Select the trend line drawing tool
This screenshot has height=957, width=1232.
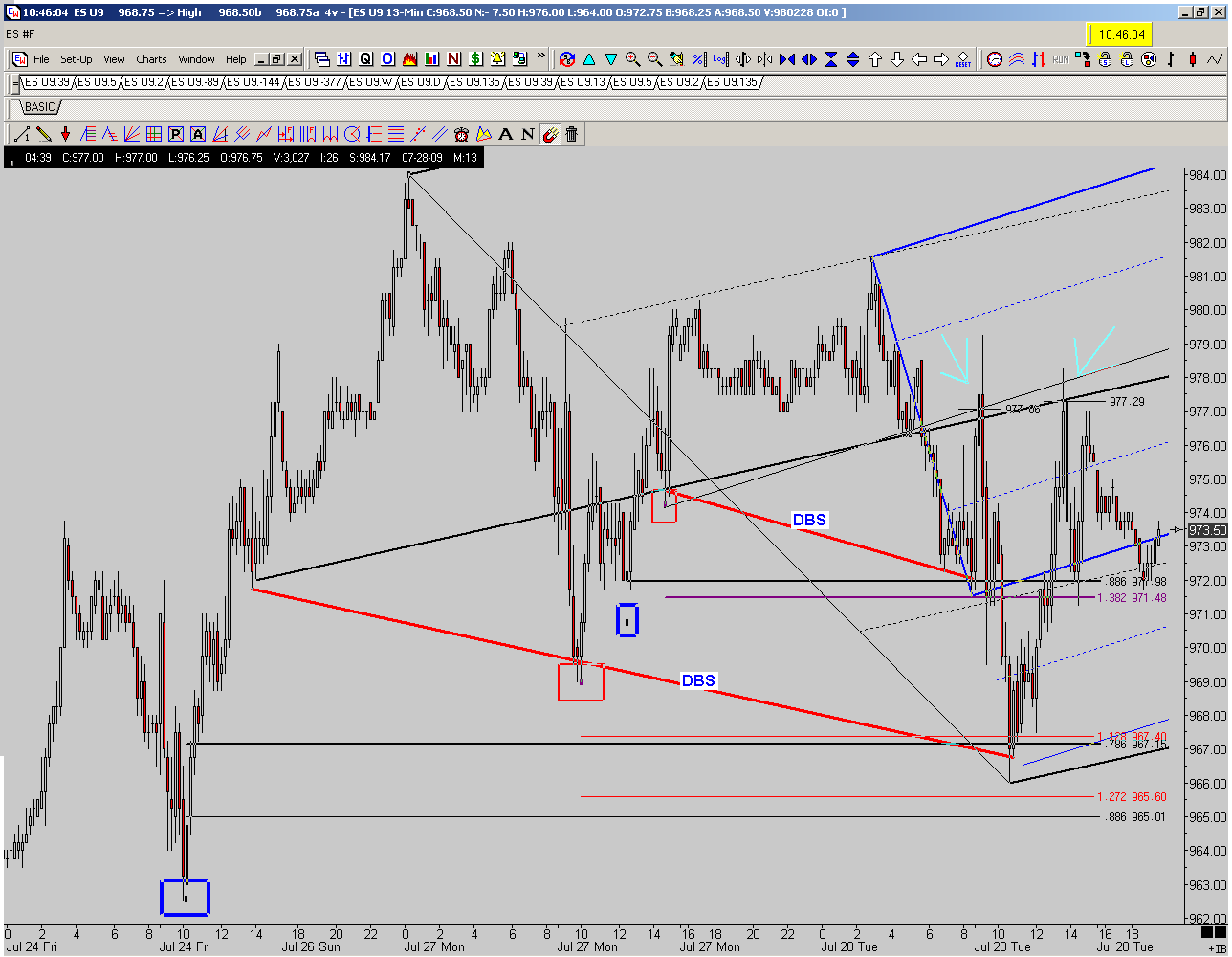[21, 134]
